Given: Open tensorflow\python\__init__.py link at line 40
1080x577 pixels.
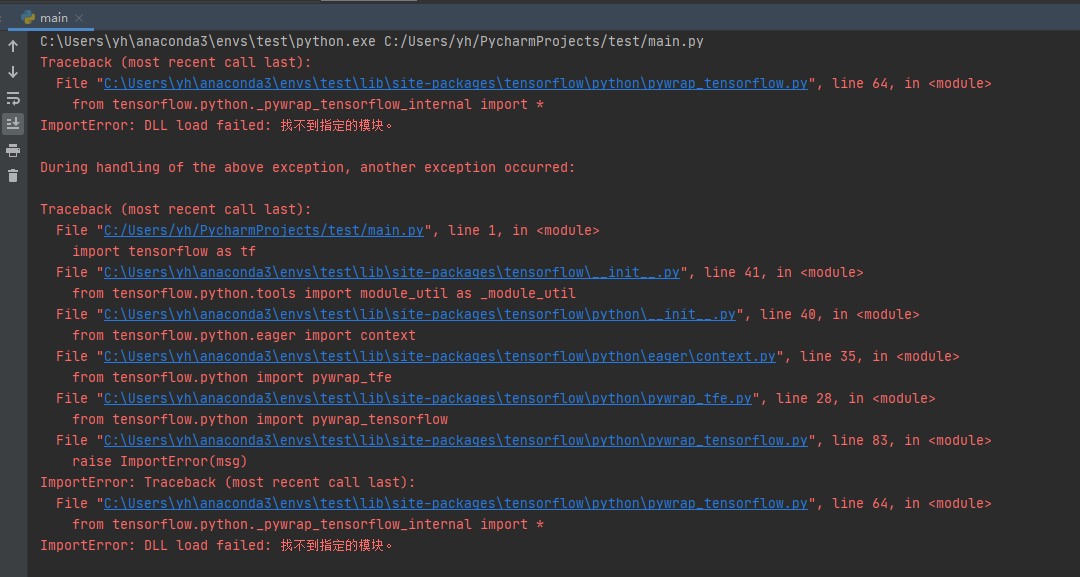Looking at the screenshot, I should tap(419, 315).
